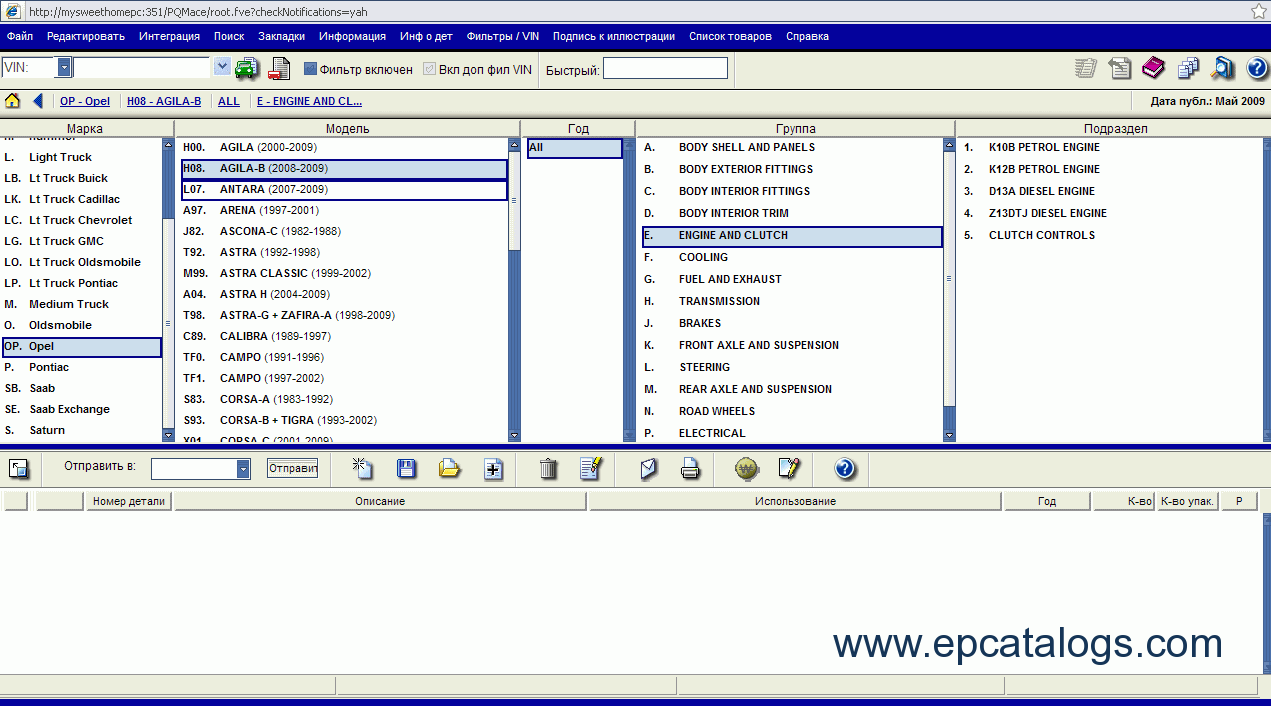
Task: Click the magnifier search icon in top toolbar
Action: click(1222, 68)
